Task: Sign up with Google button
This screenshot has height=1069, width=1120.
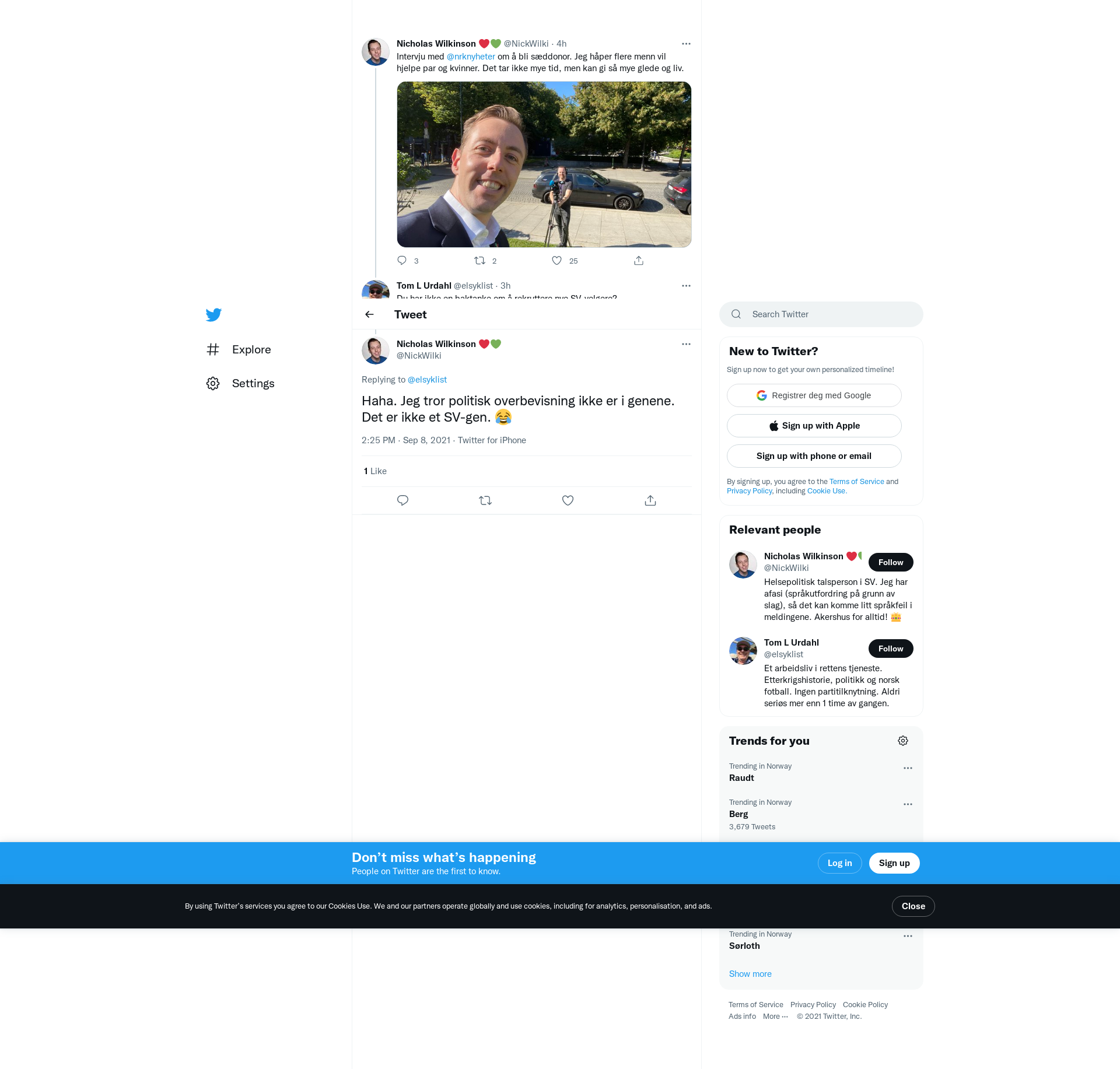Action: pyautogui.click(x=814, y=395)
